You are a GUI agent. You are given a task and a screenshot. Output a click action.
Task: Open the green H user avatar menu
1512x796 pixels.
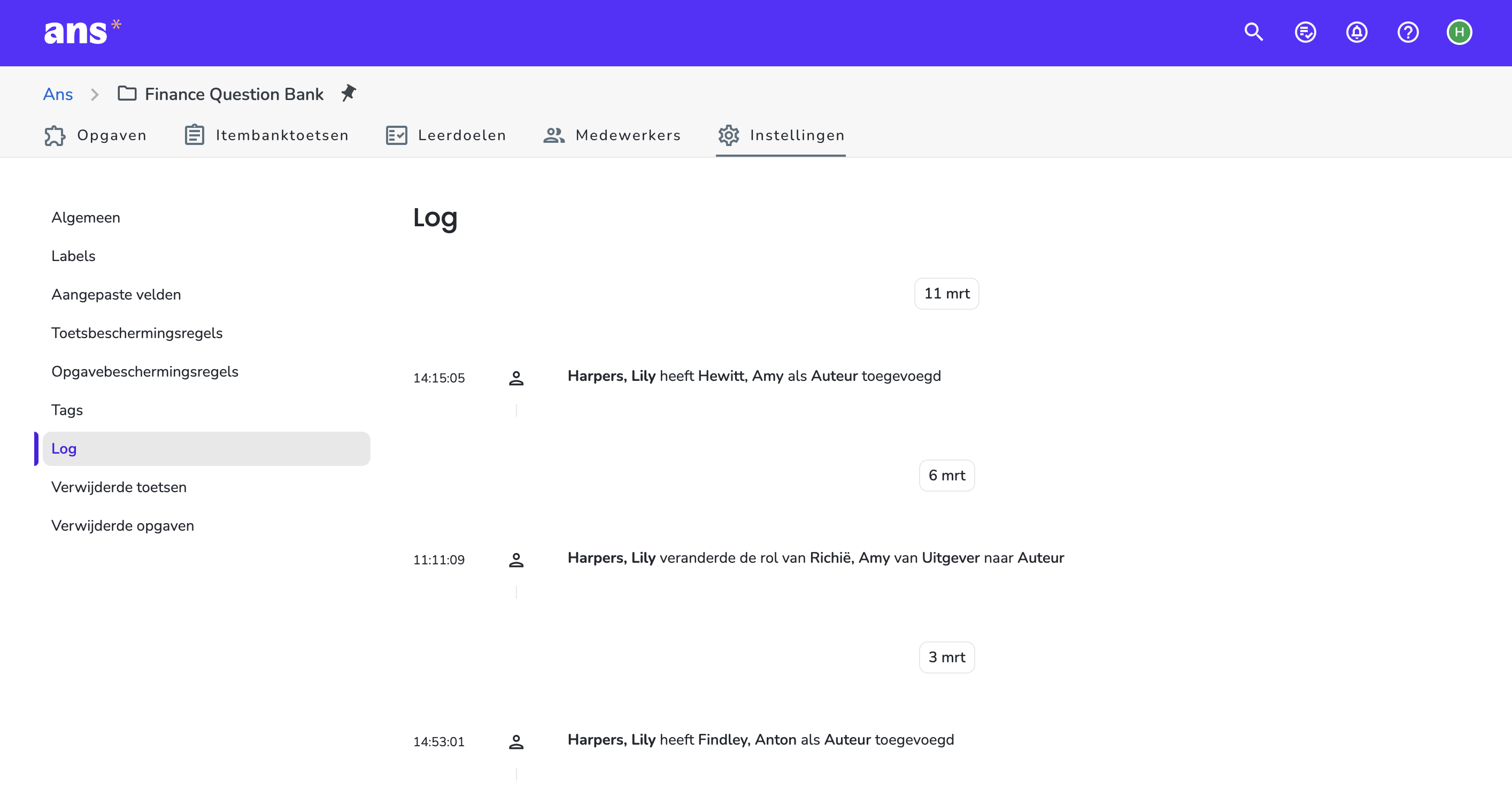pos(1459,32)
